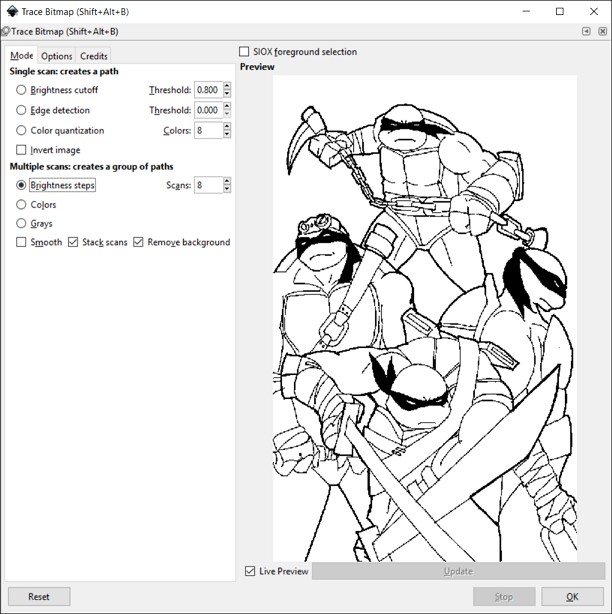Image resolution: width=612 pixels, height=614 pixels.
Task: Select the Color quantization radio button
Action: (x=21, y=130)
